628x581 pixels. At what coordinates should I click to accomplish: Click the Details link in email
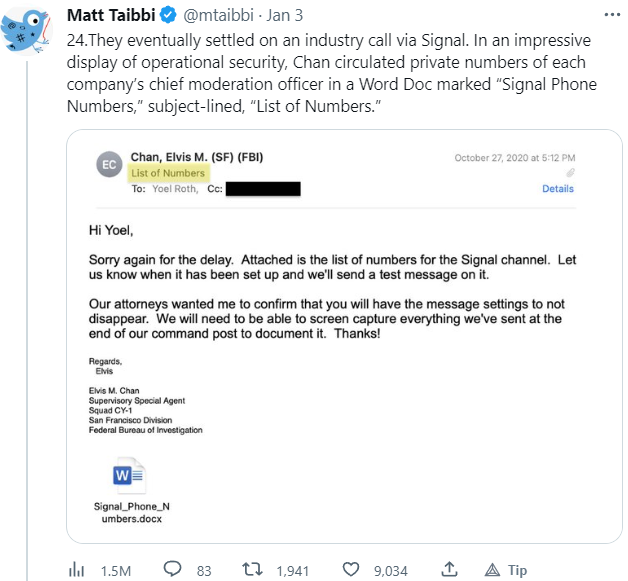pyautogui.click(x=558, y=188)
